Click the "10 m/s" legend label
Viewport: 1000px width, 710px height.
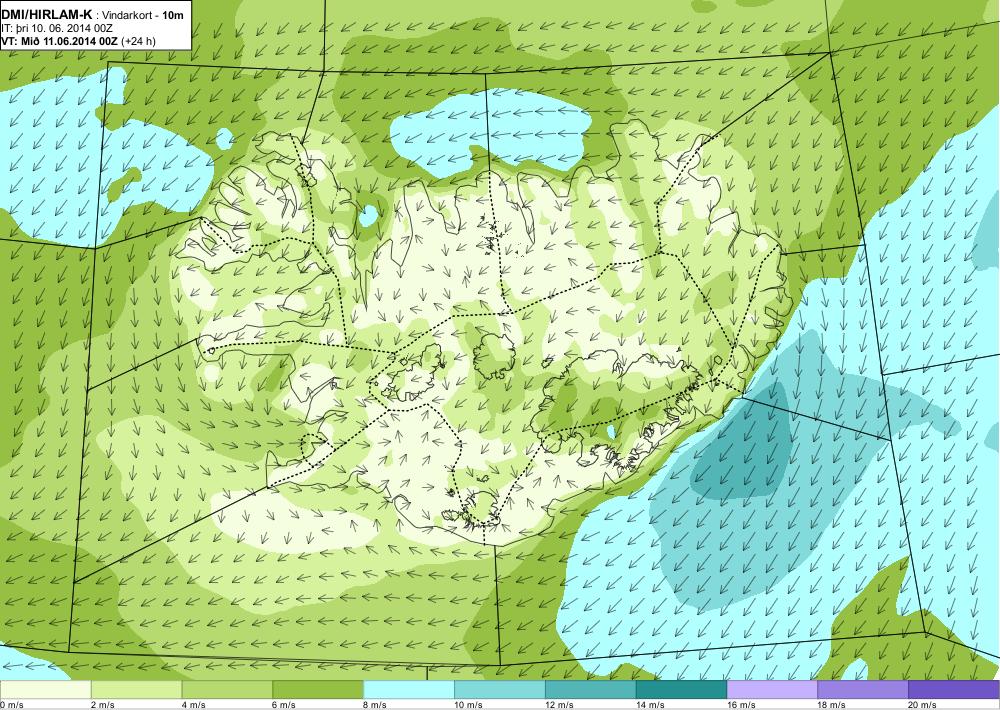click(469, 705)
